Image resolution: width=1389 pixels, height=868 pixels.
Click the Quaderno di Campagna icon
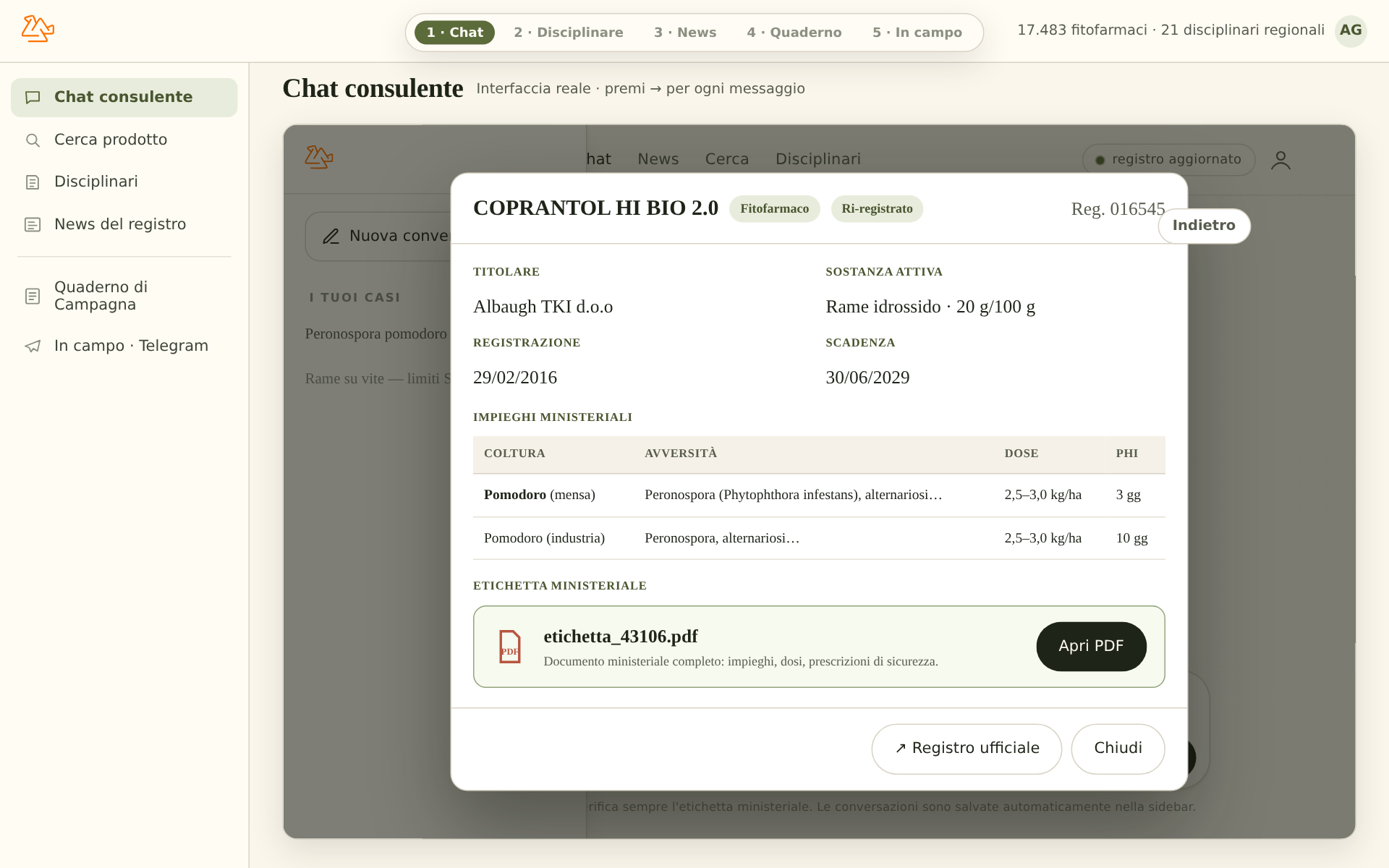tap(33, 296)
